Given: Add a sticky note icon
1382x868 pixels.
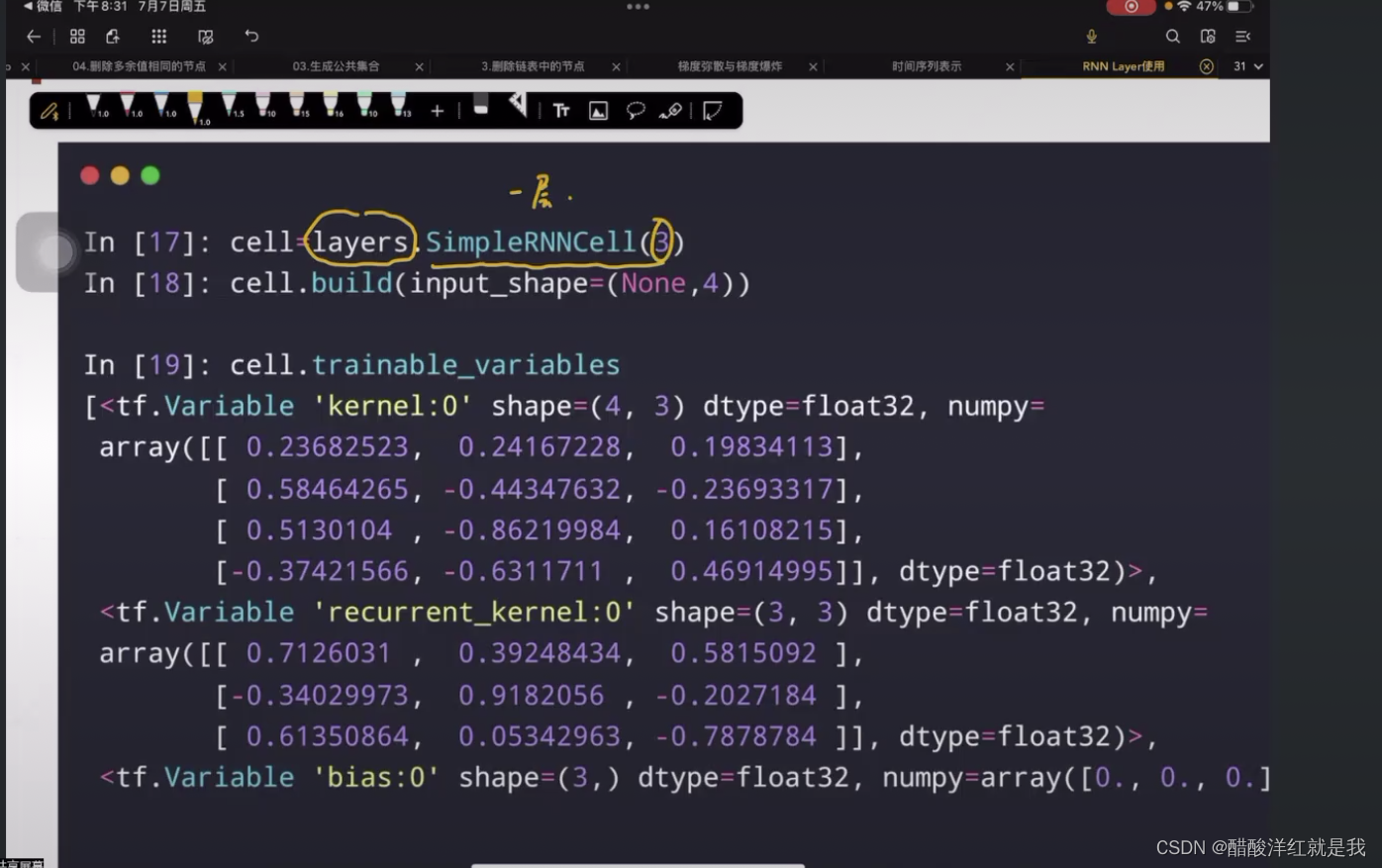Looking at the screenshot, I should [713, 111].
